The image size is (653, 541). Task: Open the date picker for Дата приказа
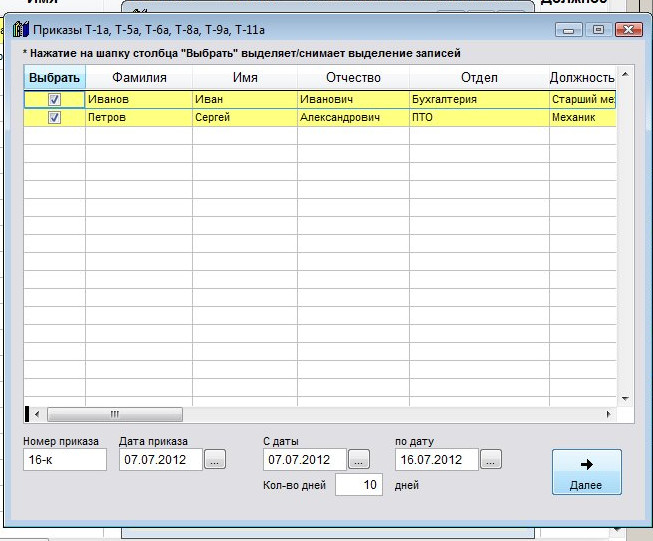pos(215,460)
